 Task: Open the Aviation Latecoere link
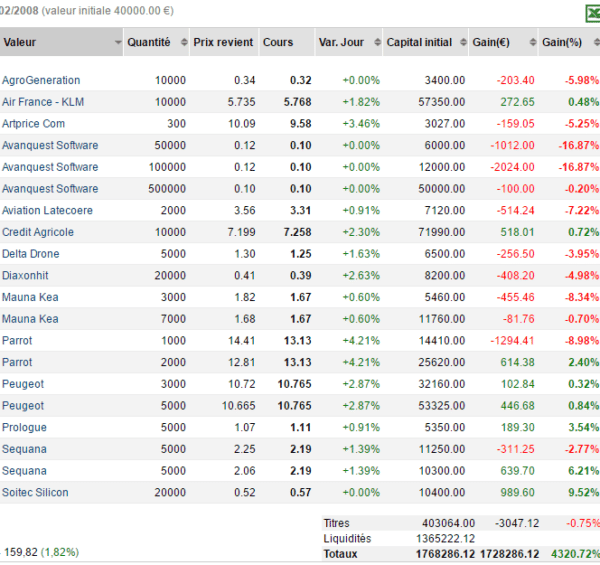(47, 210)
